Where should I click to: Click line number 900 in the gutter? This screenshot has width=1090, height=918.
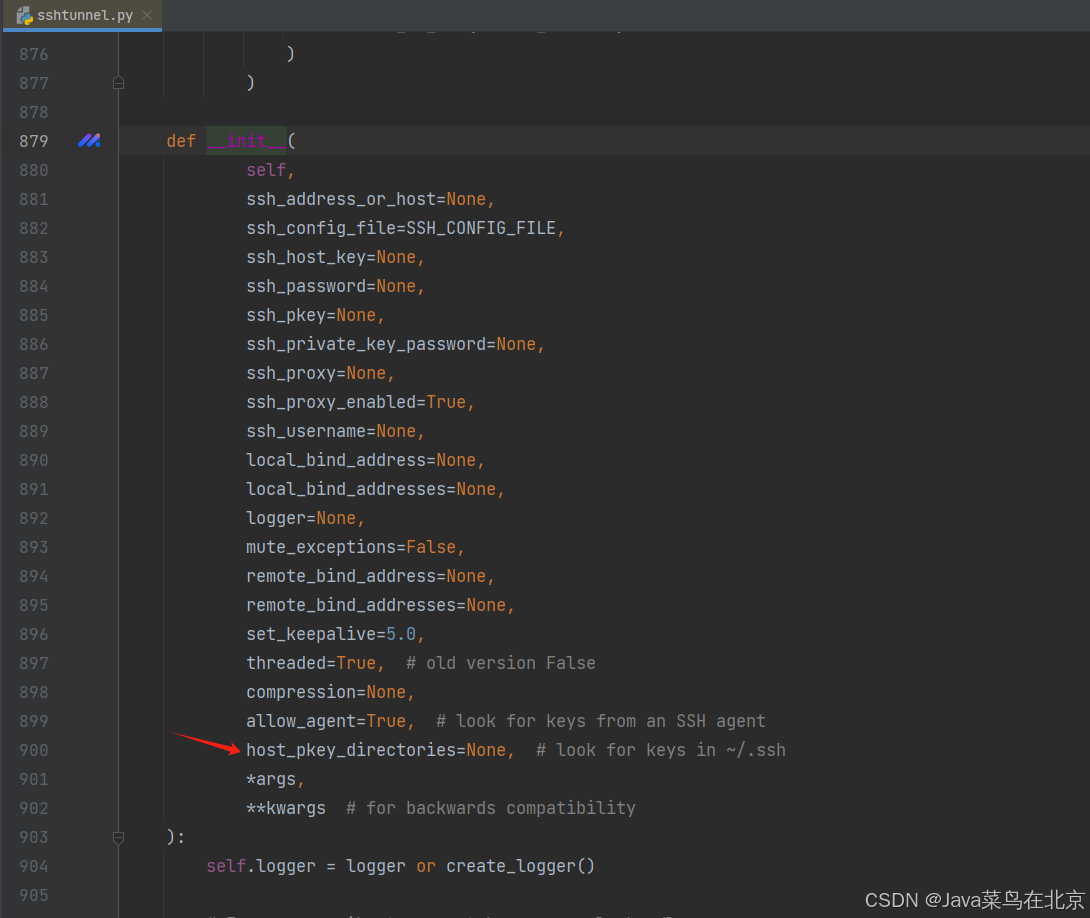pyautogui.click(x=33, y=751)
